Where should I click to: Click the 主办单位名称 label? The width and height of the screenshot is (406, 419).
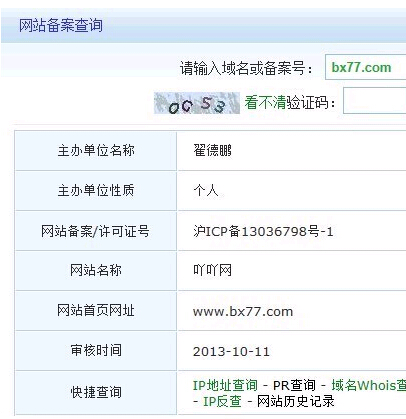(96, 151)
